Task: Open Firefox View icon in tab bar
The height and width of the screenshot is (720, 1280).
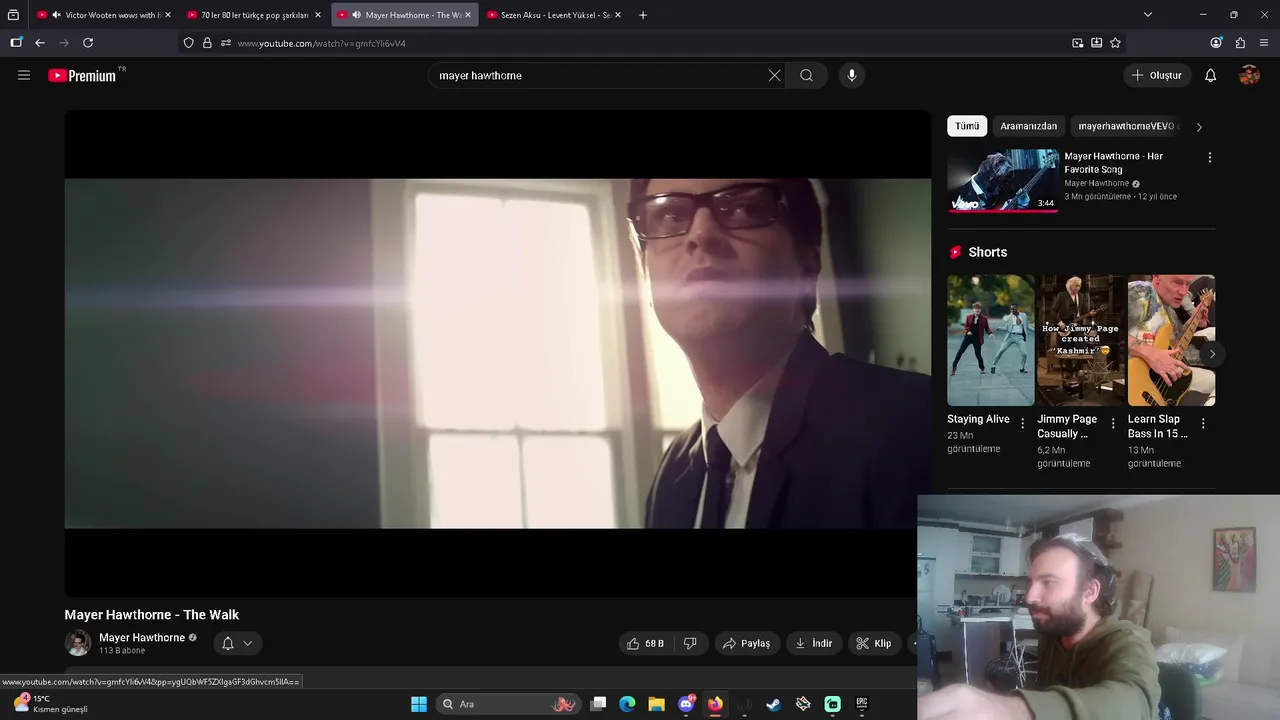Action: [13, 15]
